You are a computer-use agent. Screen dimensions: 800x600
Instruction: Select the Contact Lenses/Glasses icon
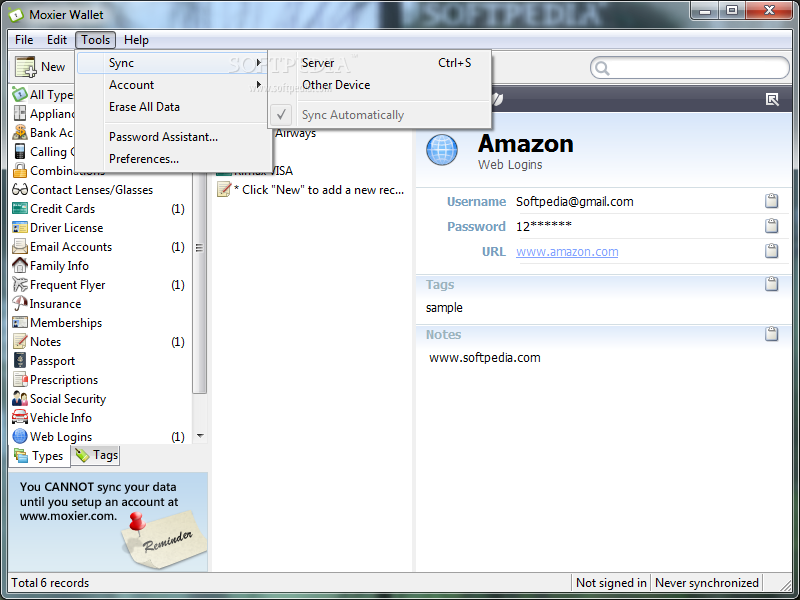(20, 190)
